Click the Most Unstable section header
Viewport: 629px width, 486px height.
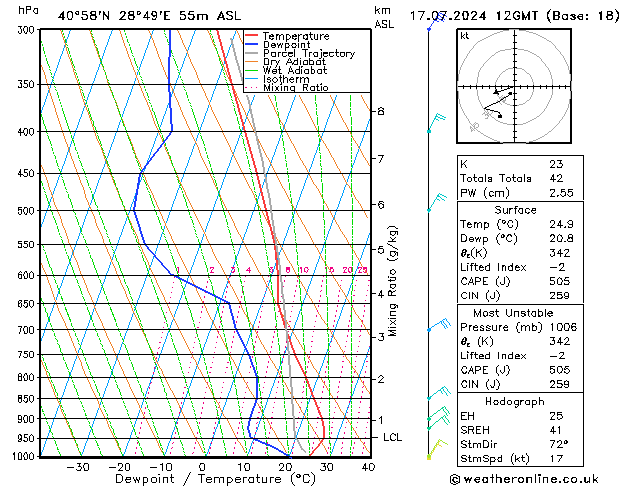click(x=513, y=313)
